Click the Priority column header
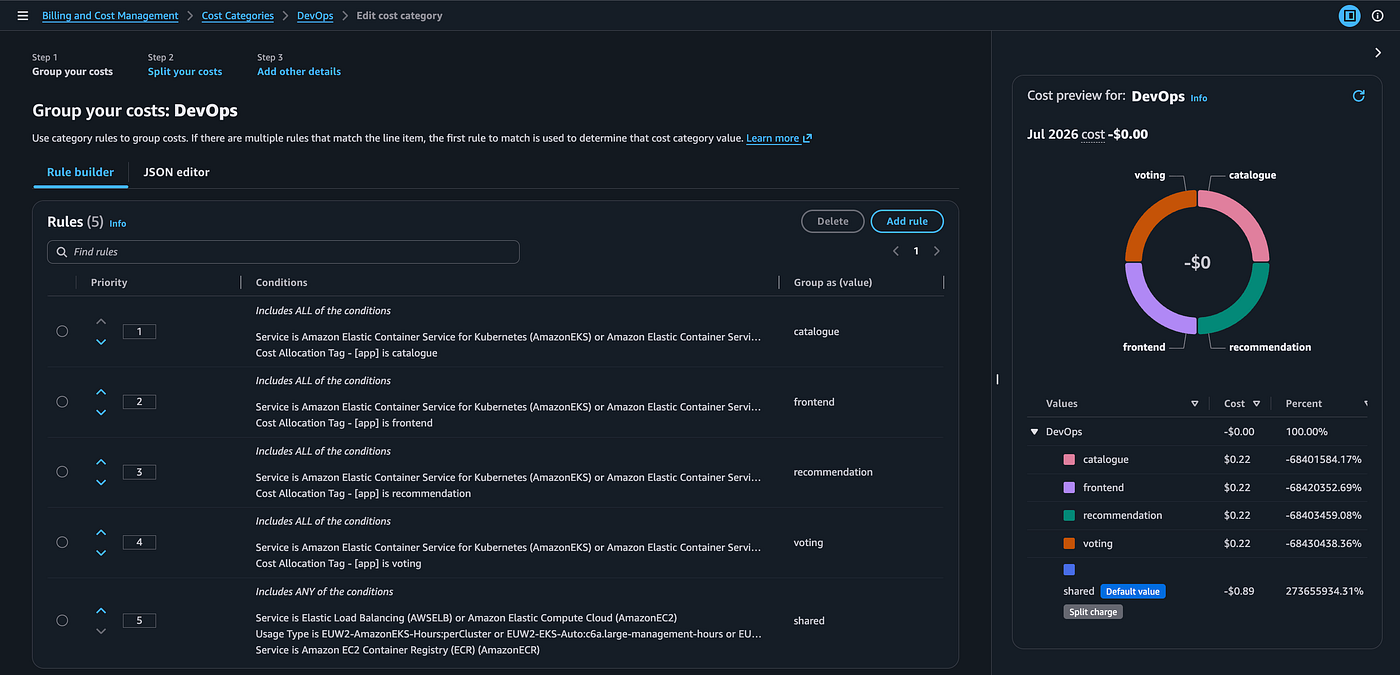1400x675 pixels. [109, 283]
